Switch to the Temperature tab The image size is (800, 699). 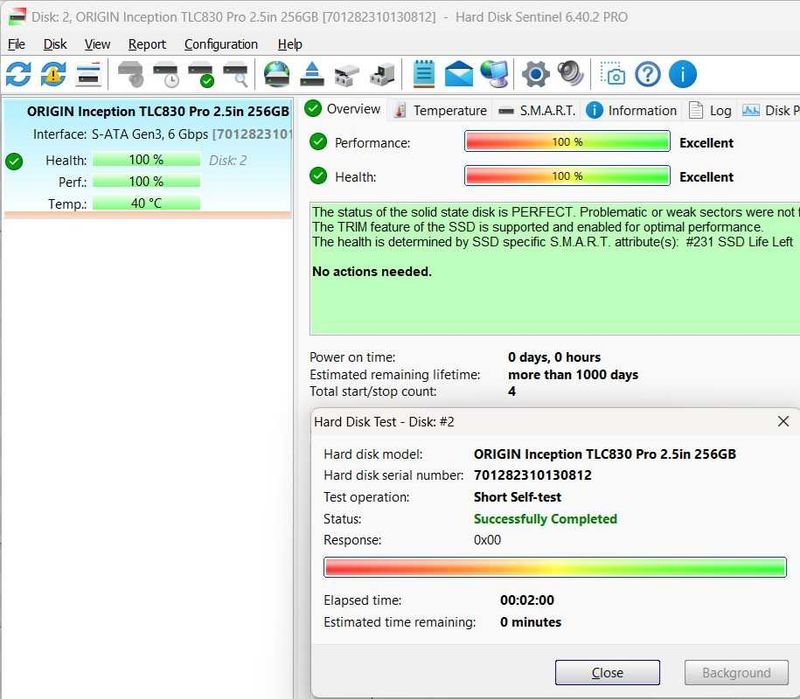click(440, 110)
